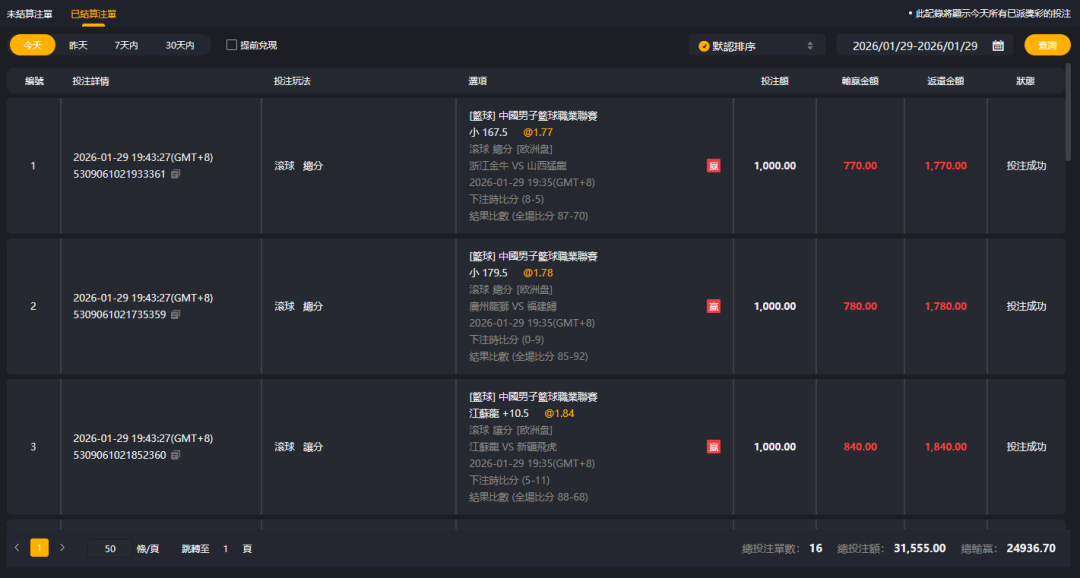Image resolution: width=1080 pixels, height=578 pixels.
Task: Open calendar icon in date range field
Action: point(998,45)
